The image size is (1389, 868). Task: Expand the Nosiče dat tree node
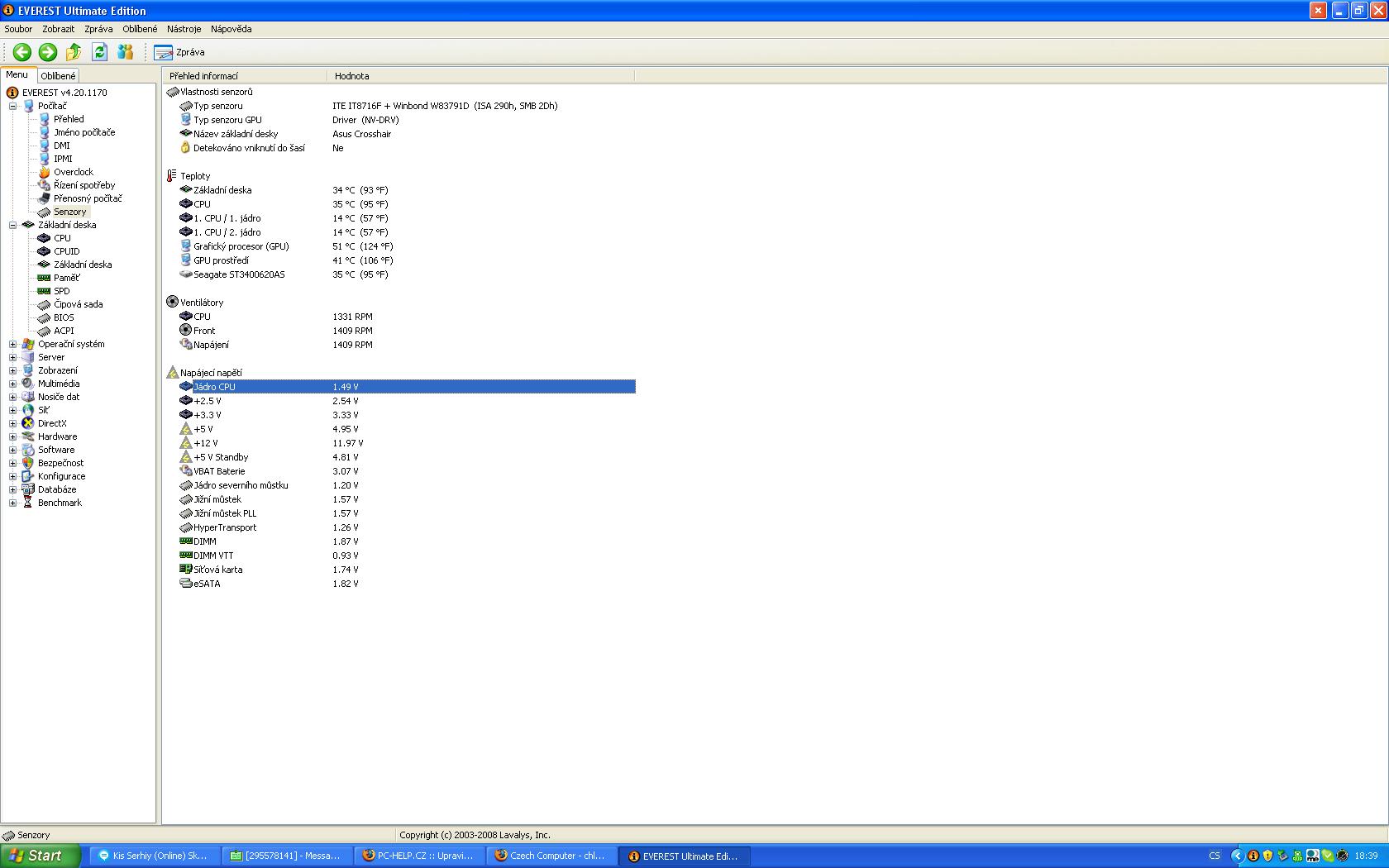point(12,397)
